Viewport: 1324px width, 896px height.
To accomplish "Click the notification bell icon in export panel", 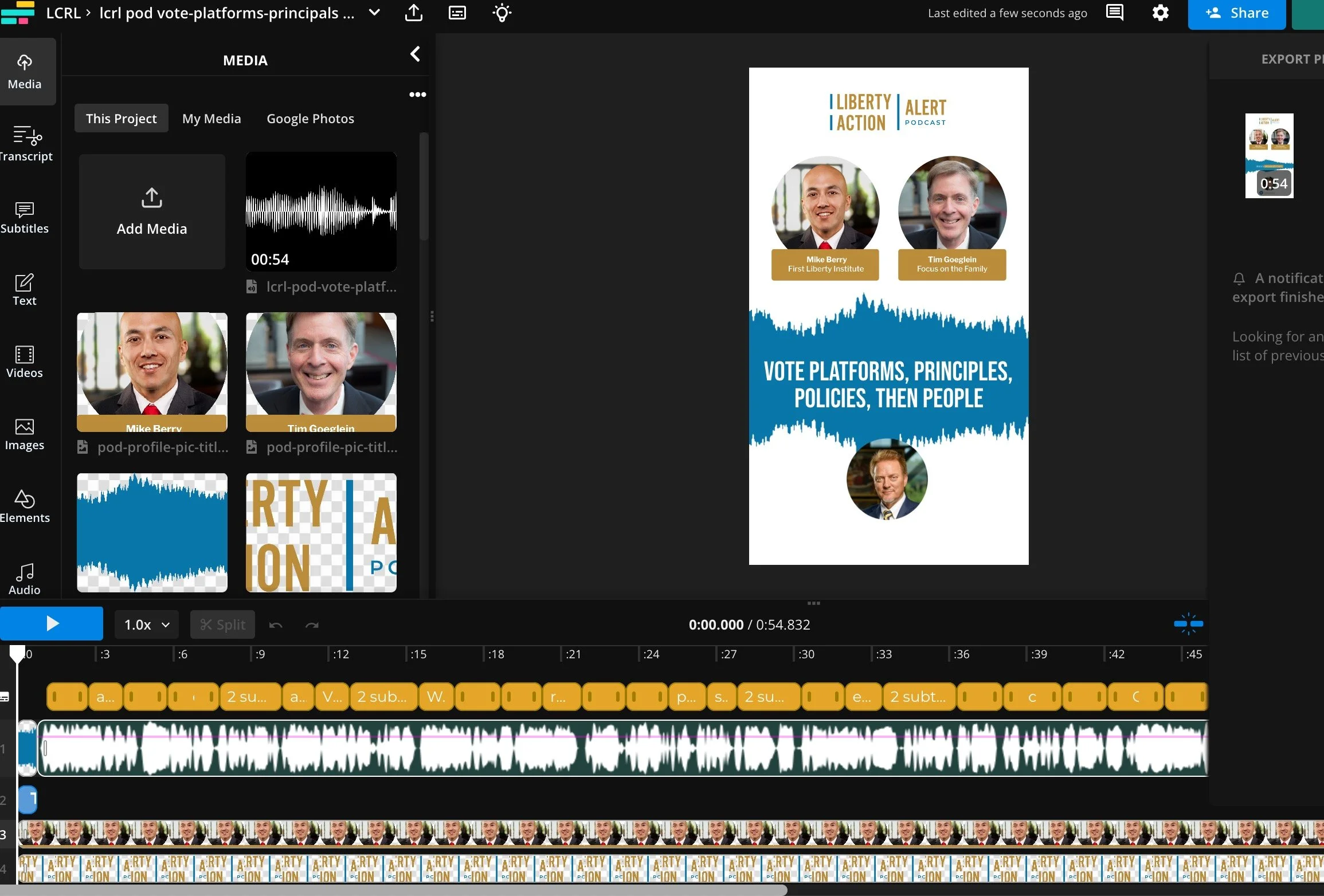I will tap(1239, 278).
